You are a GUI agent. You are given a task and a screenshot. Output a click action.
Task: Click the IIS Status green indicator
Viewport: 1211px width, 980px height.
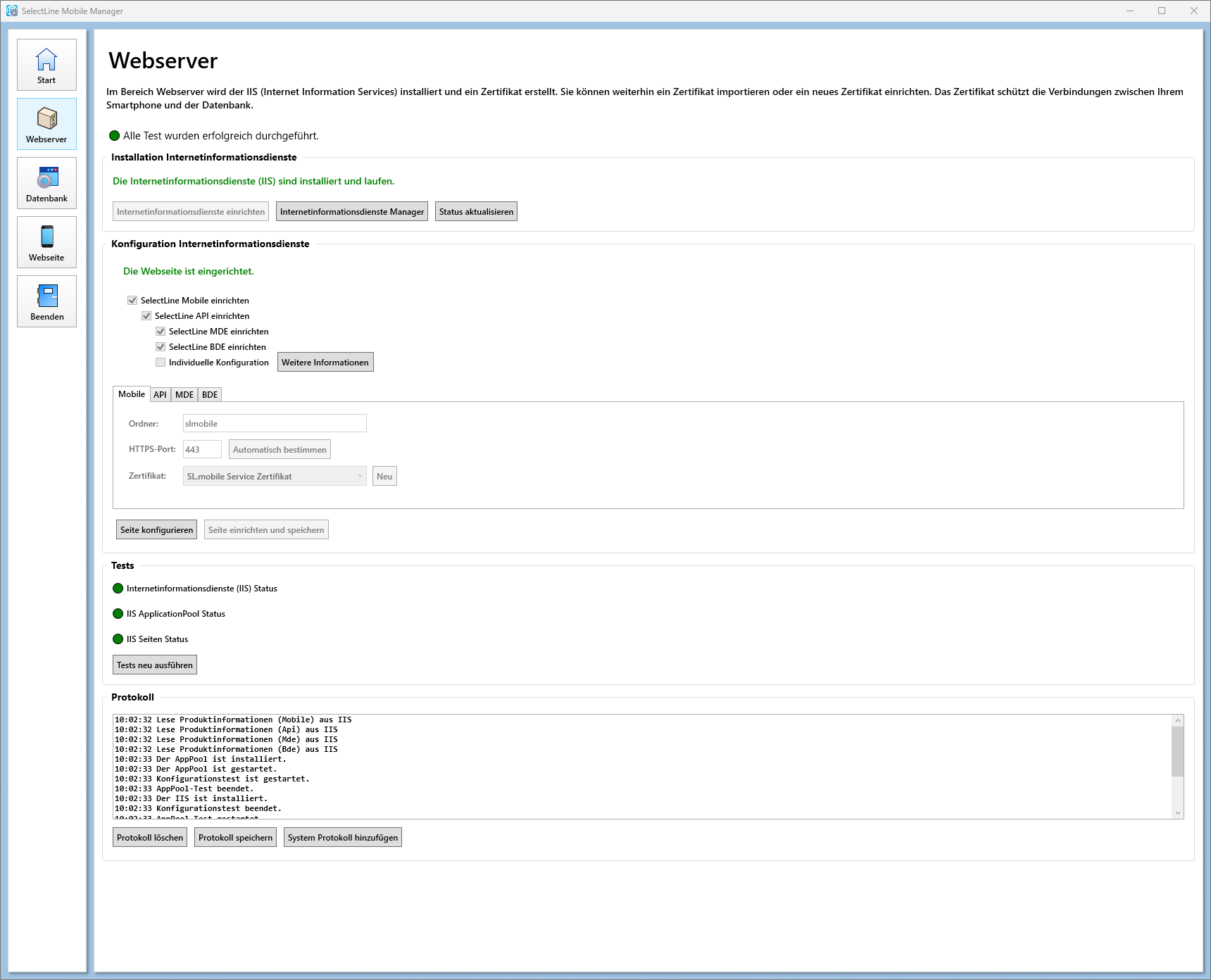(x=118, y=589)
